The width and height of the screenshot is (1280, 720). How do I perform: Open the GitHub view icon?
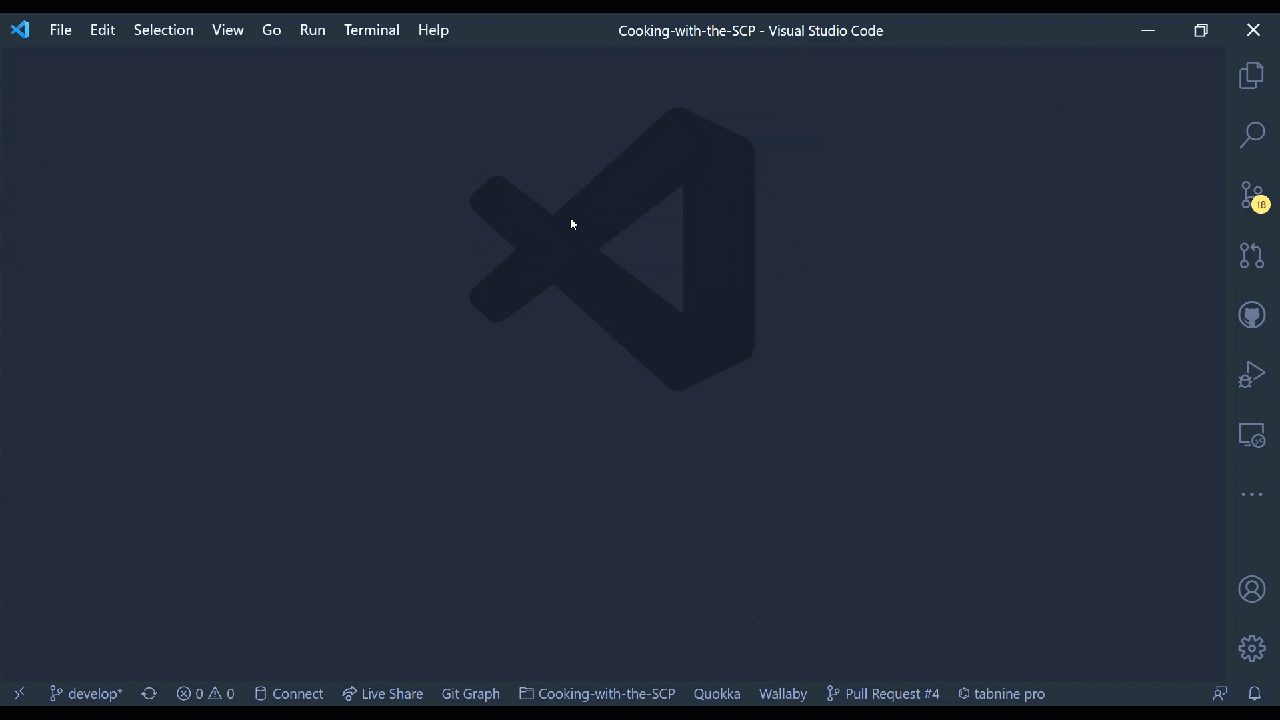tap(1252, 315)
